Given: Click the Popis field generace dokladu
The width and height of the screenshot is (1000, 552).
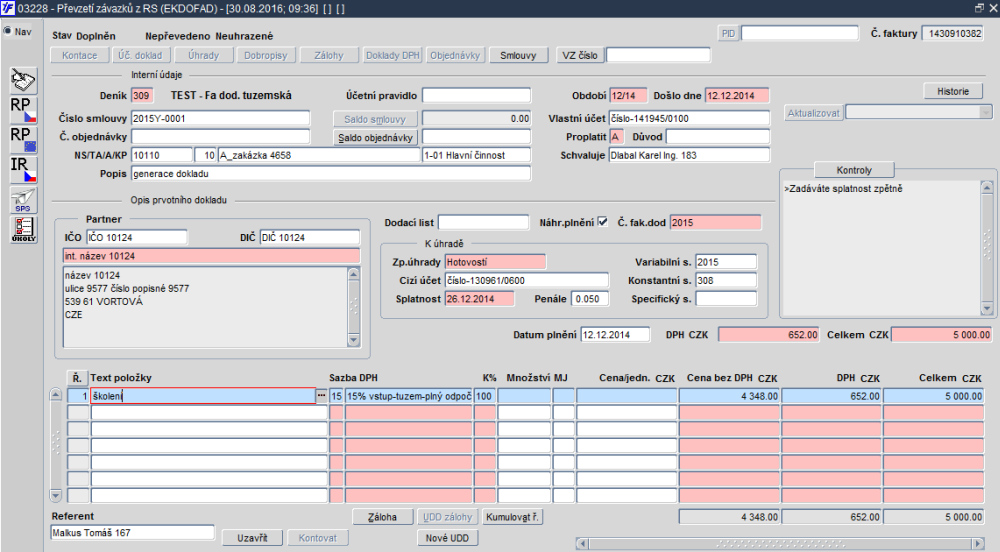Looking at the screenshot, I should point(331,173).
